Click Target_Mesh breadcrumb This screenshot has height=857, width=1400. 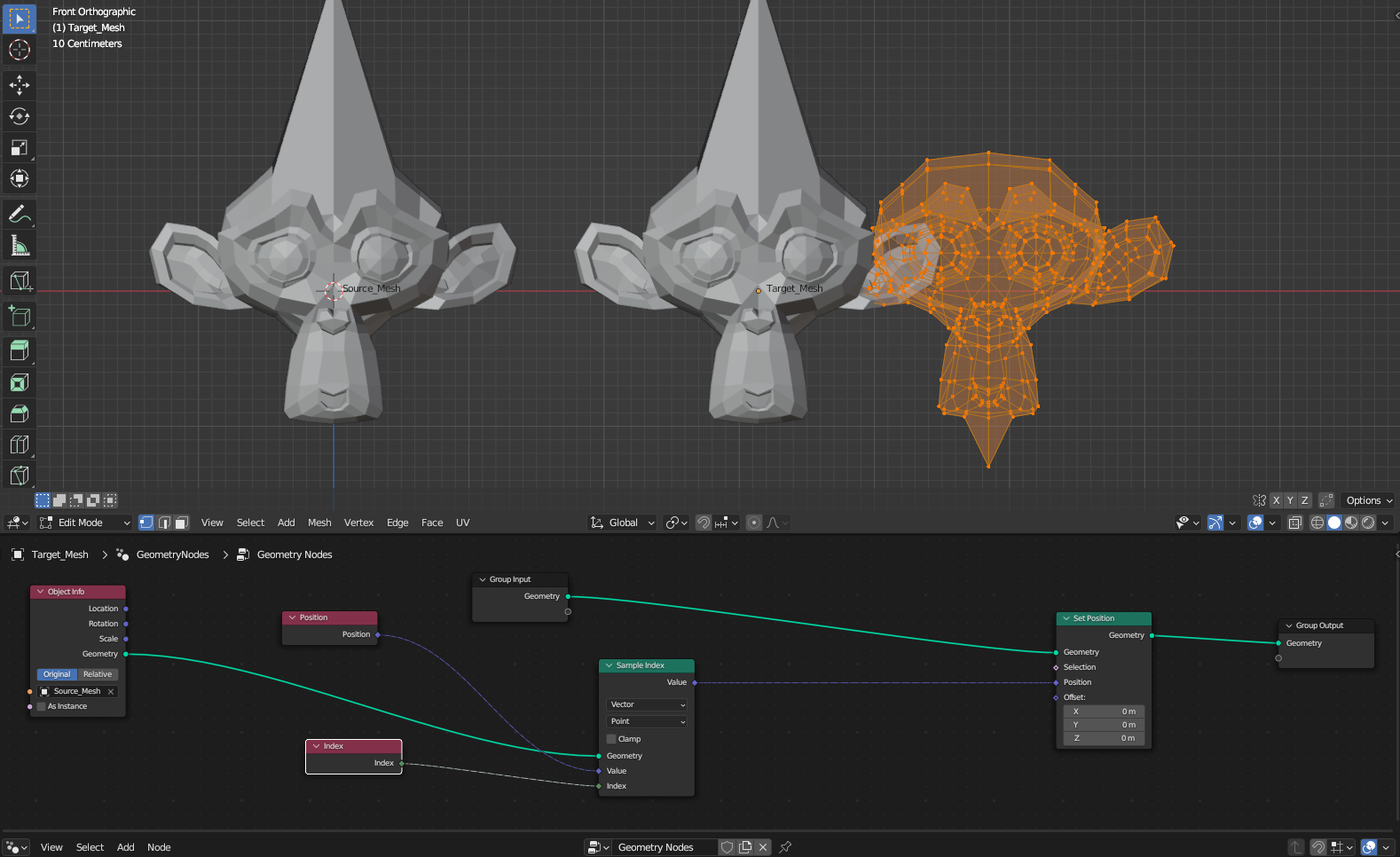click(x=51, y=554)
